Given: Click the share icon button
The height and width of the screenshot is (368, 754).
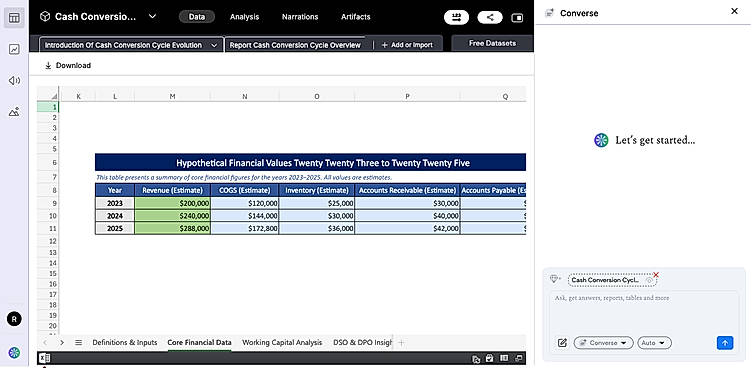Looking at the screenshot, I should [x=490, y=18].
